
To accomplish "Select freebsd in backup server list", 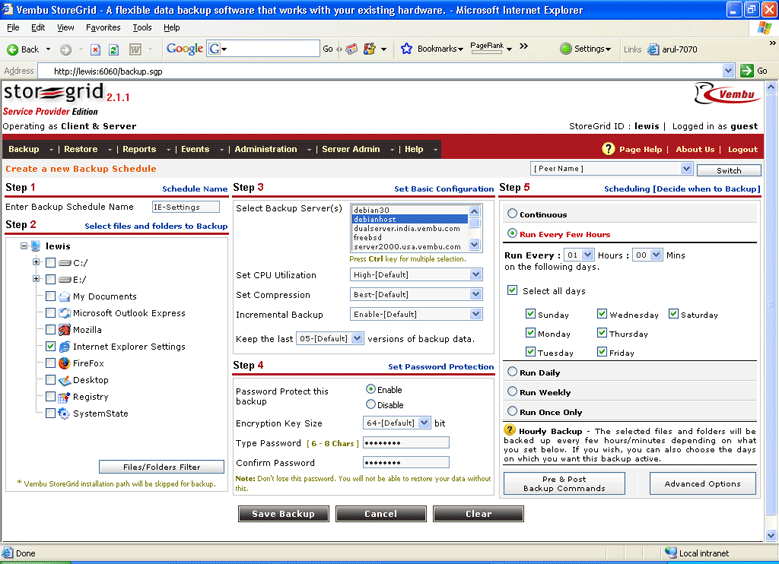I will 409,237.
